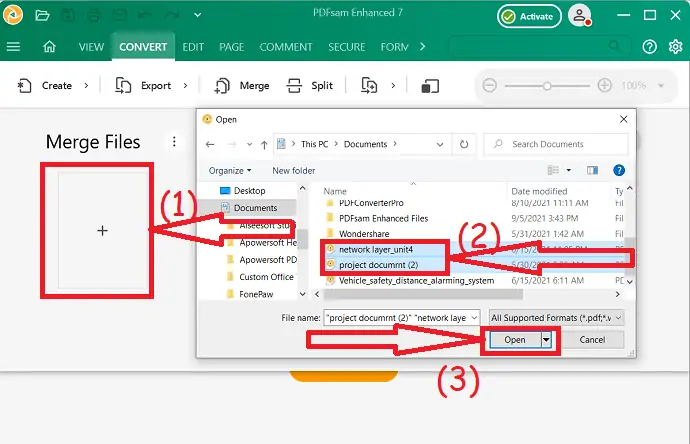Click the ribbon search field
The width and height of the screenshot is (690, 444).
tap(539, 46)
